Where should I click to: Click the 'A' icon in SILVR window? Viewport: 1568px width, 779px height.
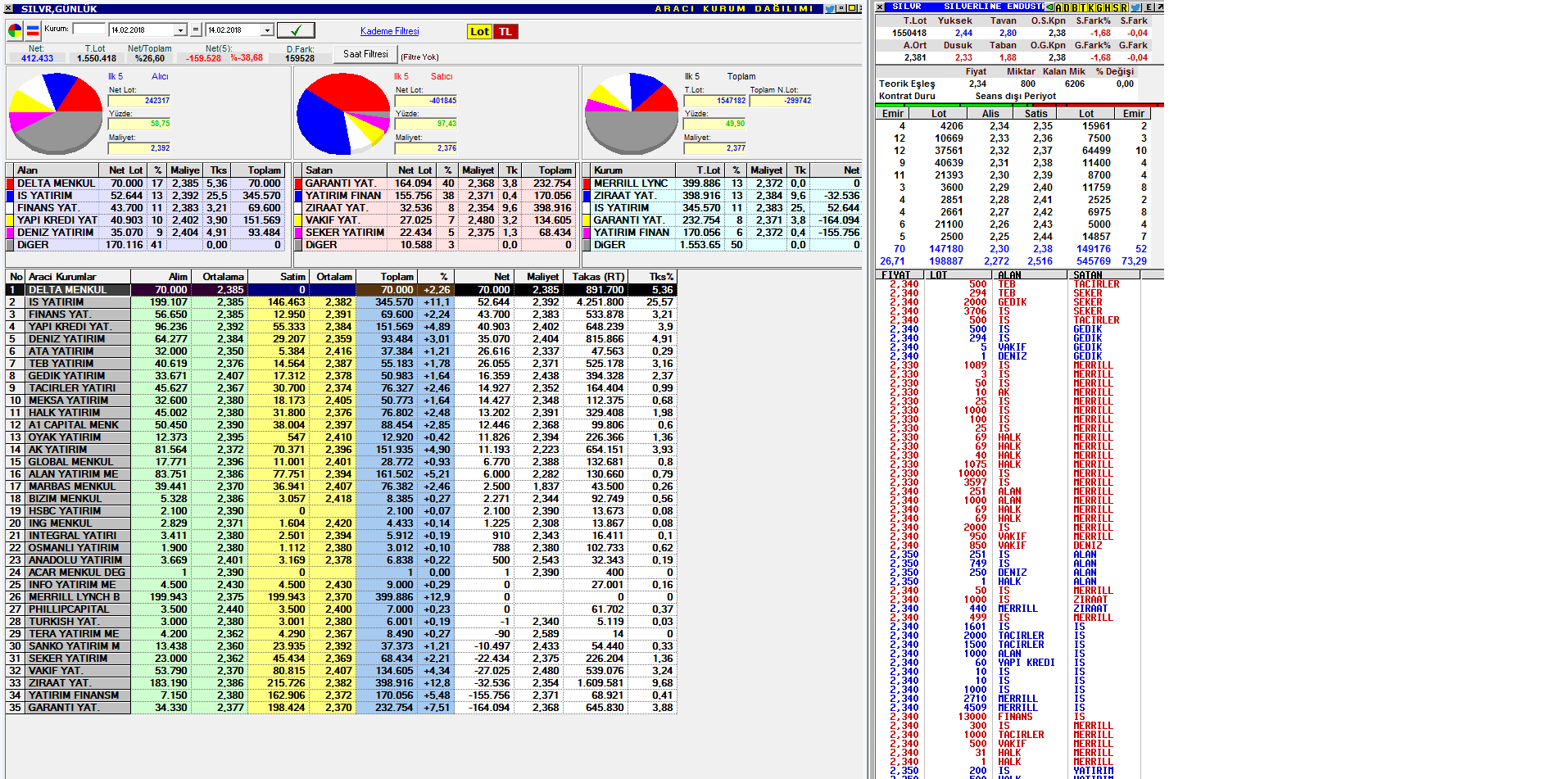[1058, 7]
